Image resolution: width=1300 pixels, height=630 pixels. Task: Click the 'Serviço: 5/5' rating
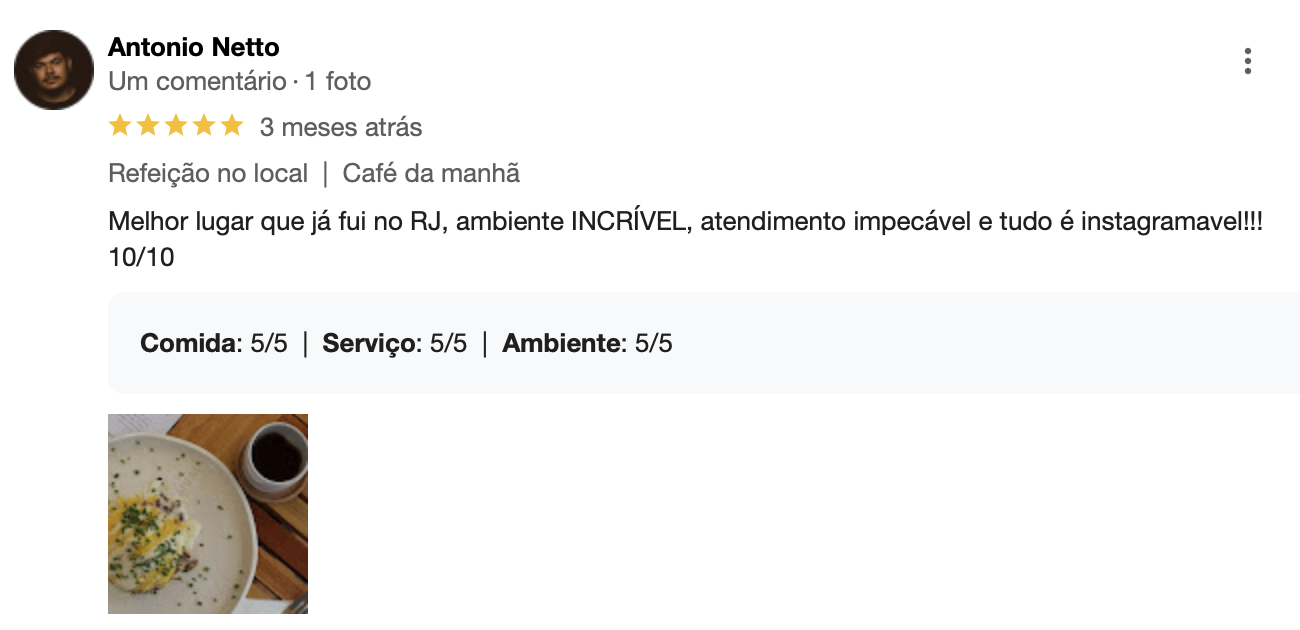click(395, 344)
